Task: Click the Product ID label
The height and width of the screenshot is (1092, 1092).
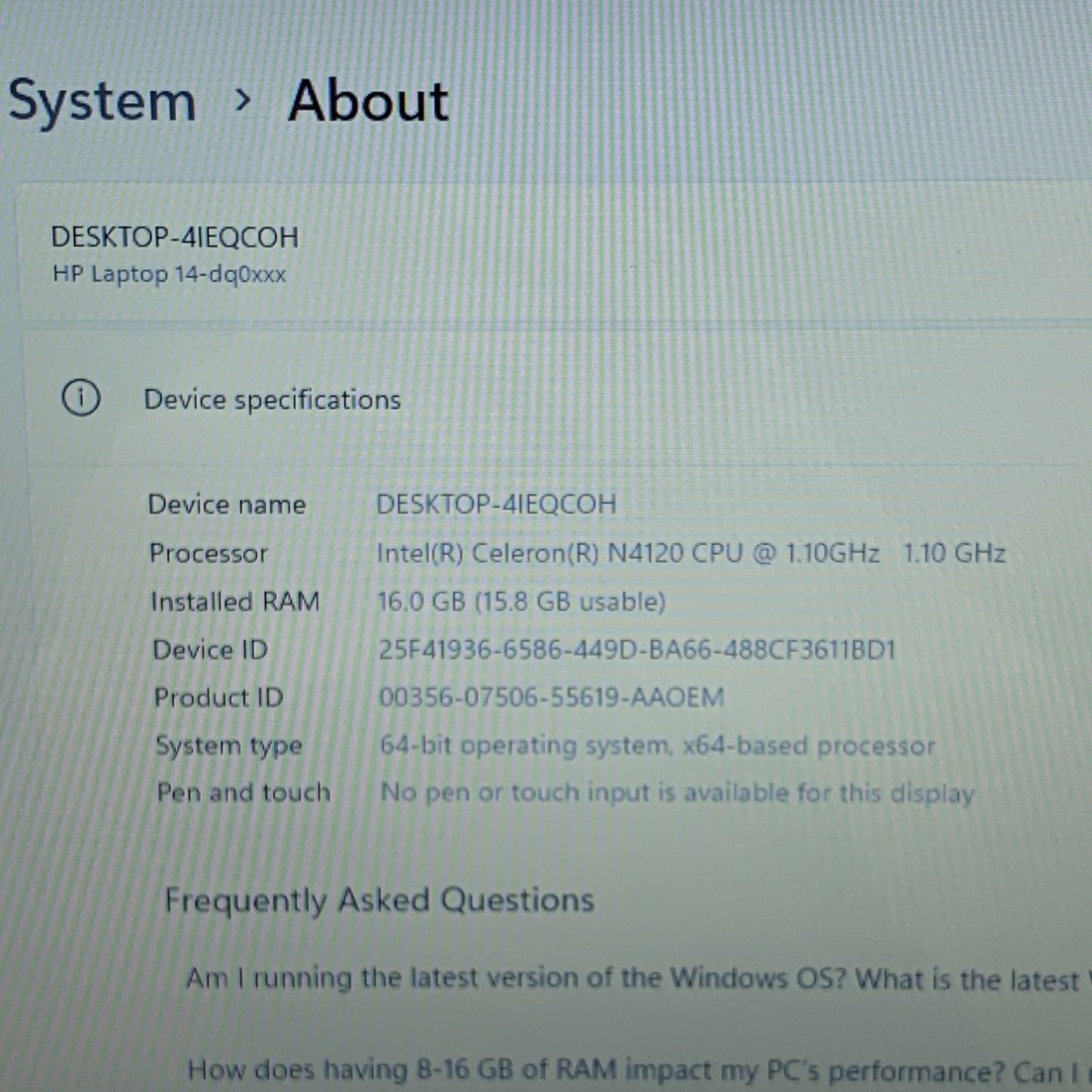Action: (x=218, y=697)
